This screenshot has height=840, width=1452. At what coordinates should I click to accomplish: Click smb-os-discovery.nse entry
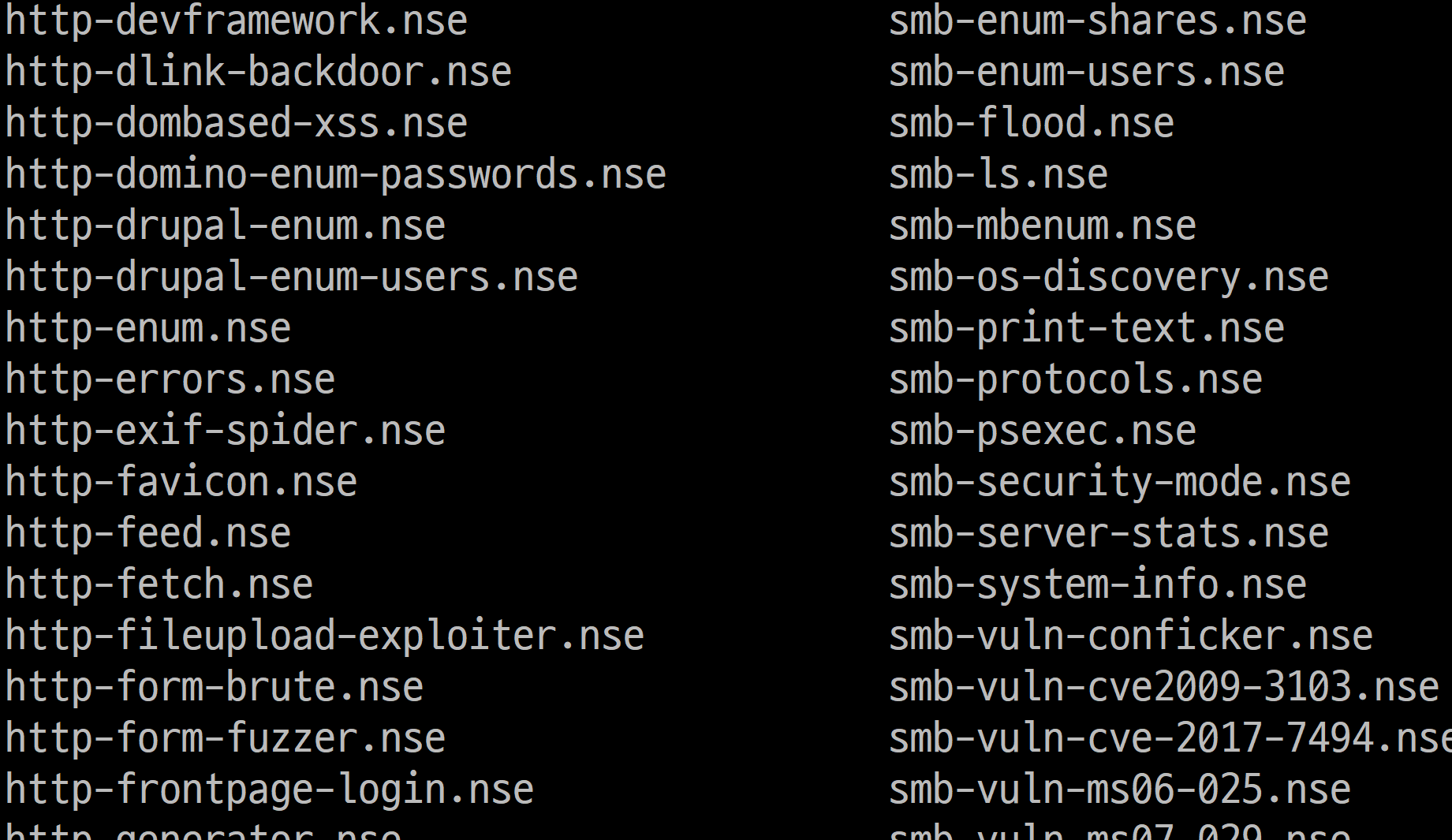coord(1109,277)
